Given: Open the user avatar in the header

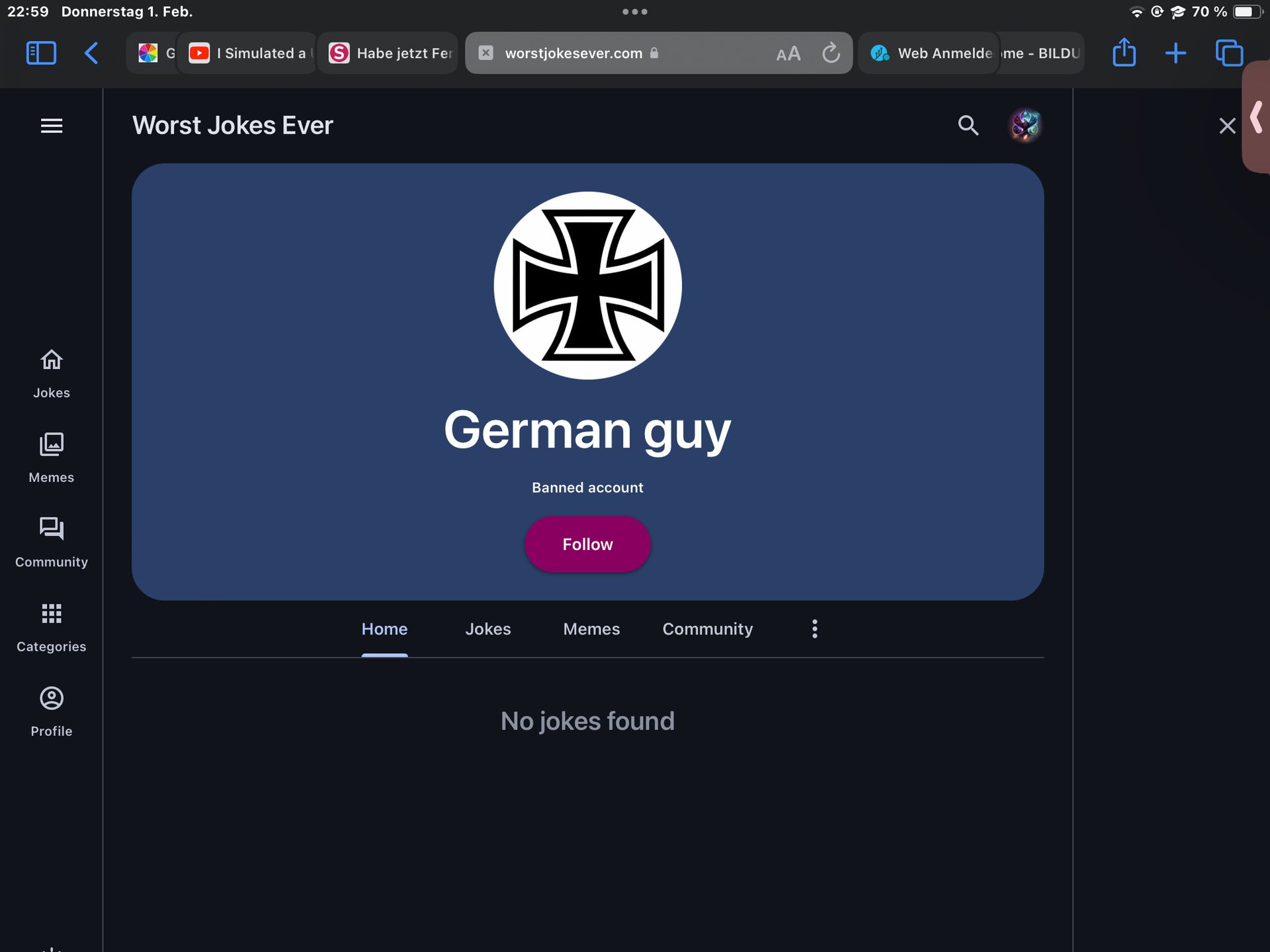Looking at the screenshot, I should pyautogui.click(x=1025, y=125).
